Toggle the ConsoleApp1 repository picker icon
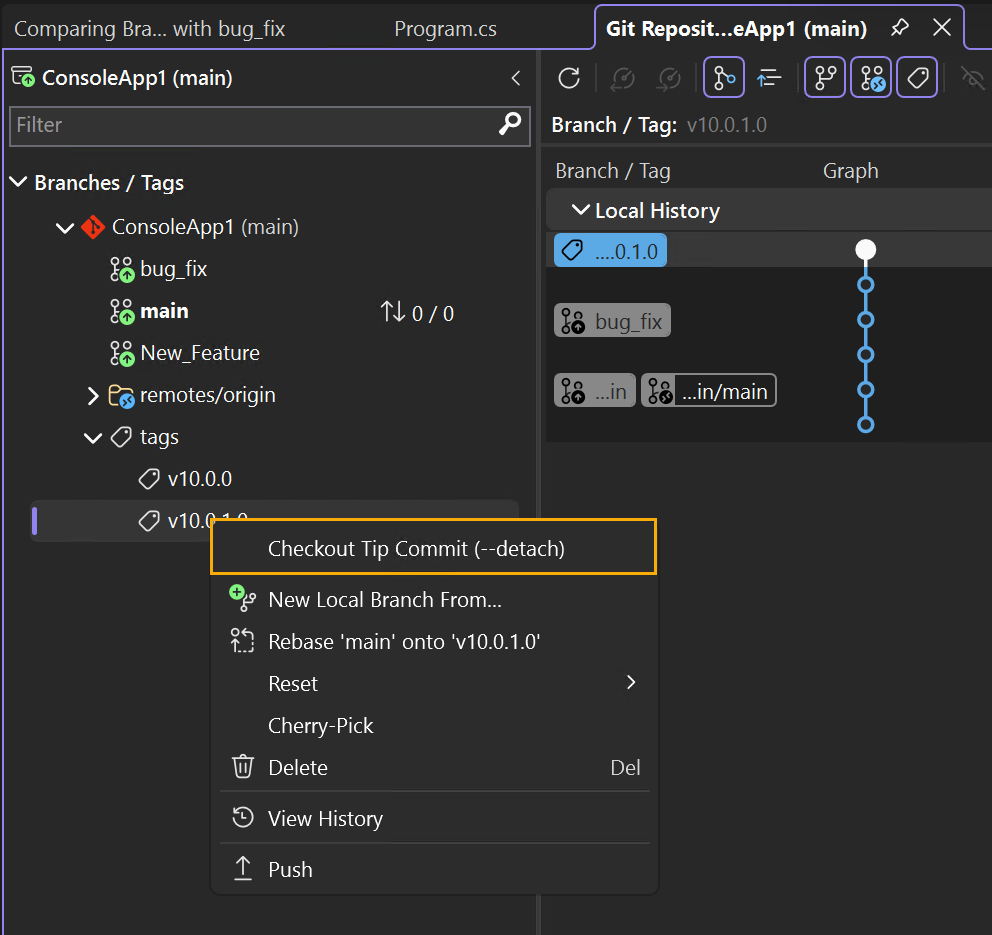Viewport: 992px width, 935px height. click(21, 77)
